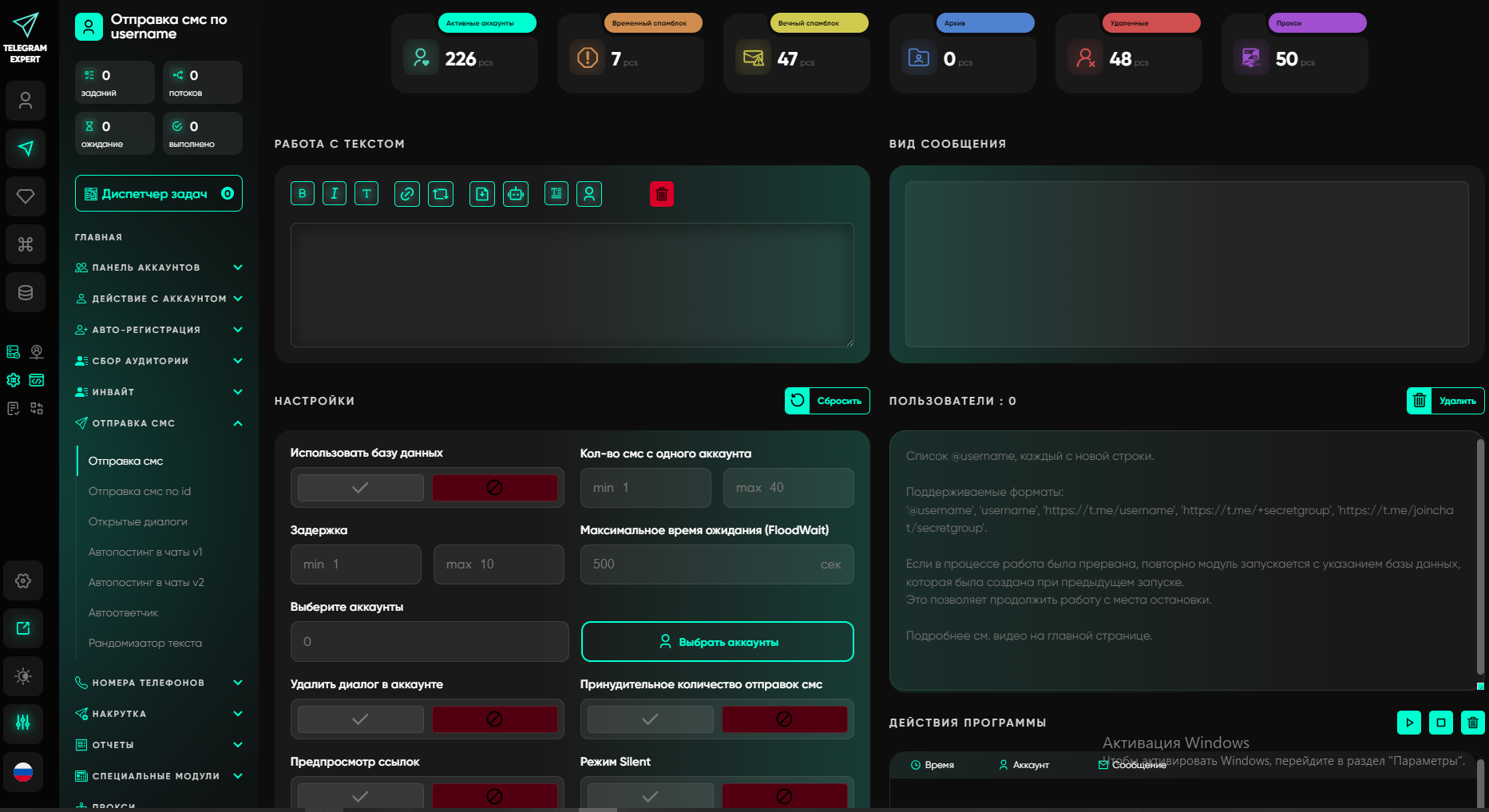Click into the message text editor area

572,285
